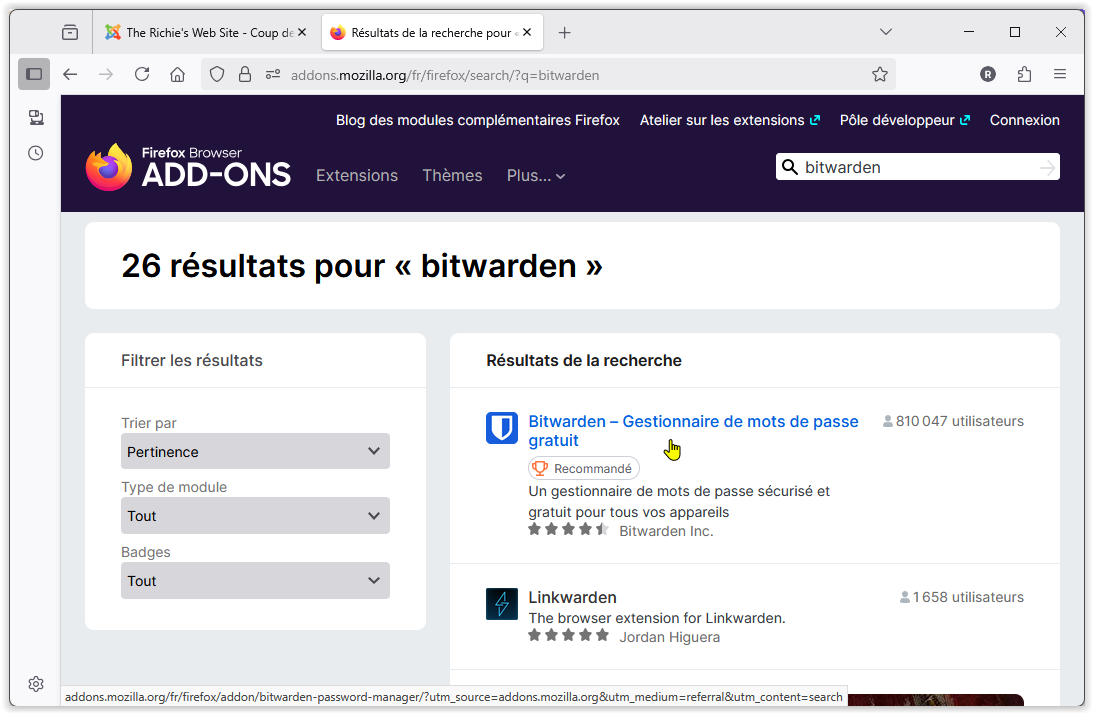Click the Filtrer les résultats heading

click(x=192, y=360)
